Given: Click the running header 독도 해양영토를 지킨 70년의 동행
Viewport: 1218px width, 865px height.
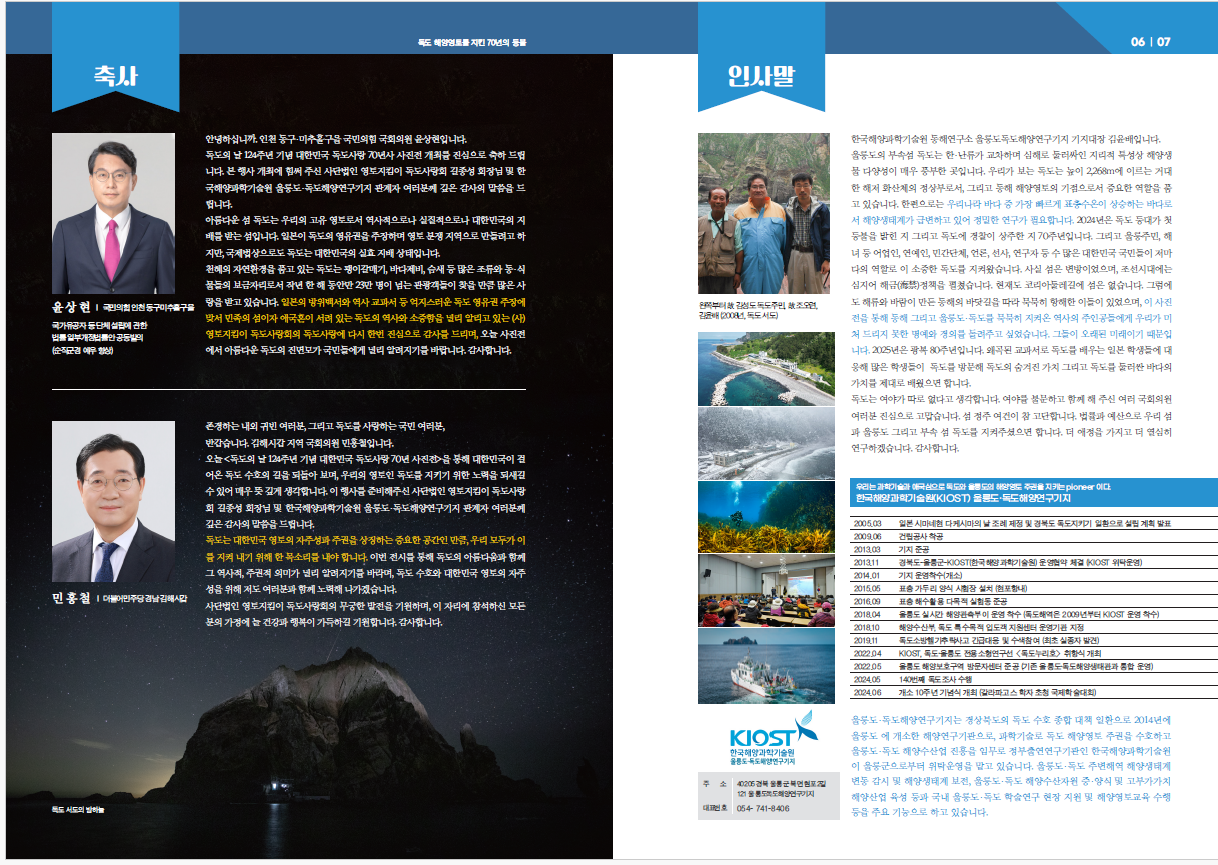Looking at the screenshot, I should [x=473, y=43].
